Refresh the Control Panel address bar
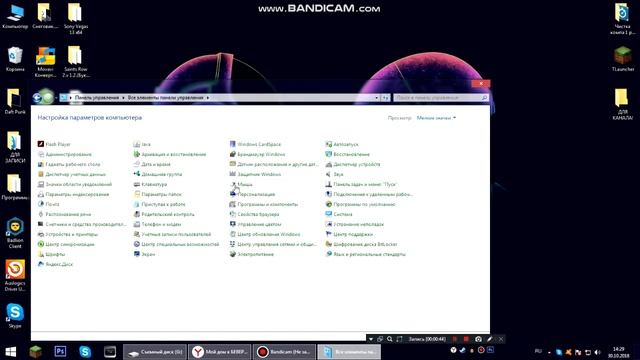Image resolution: width=640 pixels, height=360 pixels. [385, 98]
